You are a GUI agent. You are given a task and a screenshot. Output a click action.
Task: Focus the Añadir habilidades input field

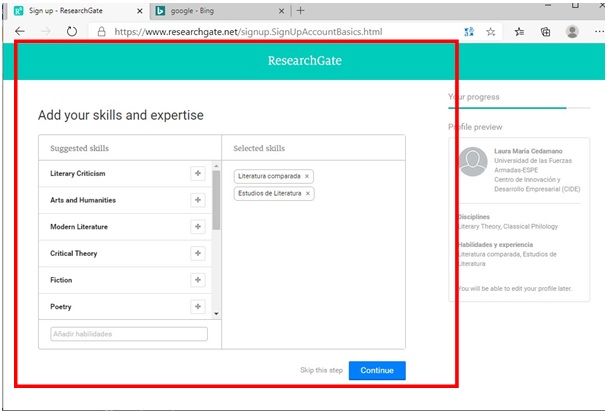(128, 334)
